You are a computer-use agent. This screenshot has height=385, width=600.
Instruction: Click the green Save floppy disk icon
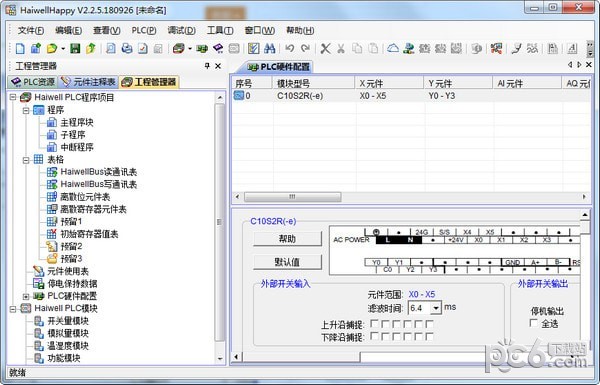[x=75, y=49]
